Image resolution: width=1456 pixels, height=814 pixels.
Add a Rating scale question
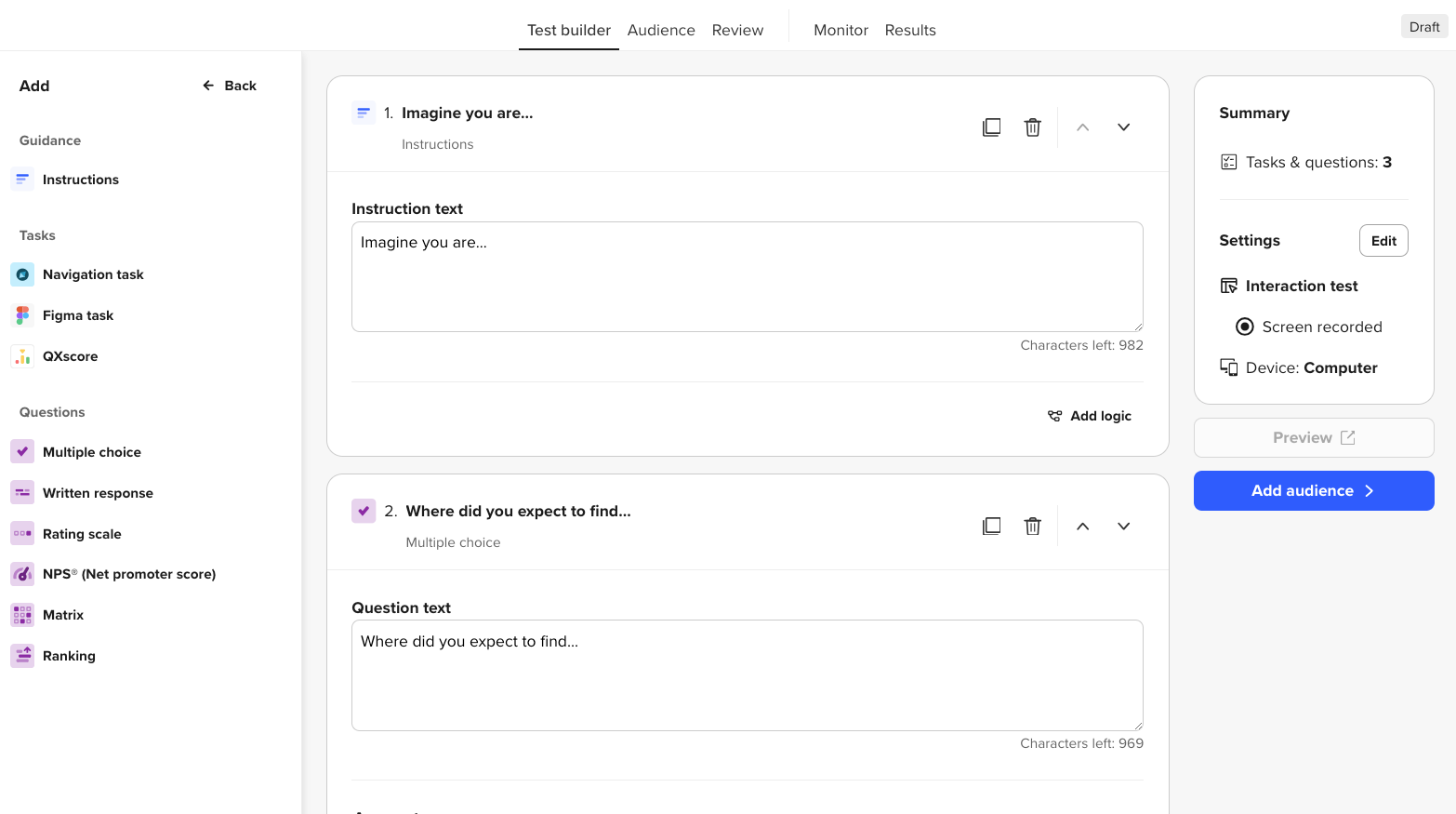[x=22, y=533]
